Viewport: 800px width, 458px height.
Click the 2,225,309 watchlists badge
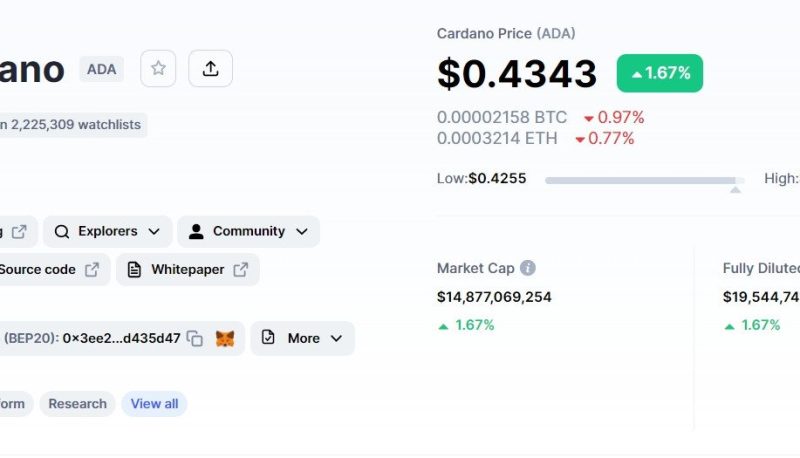(73, 124)
